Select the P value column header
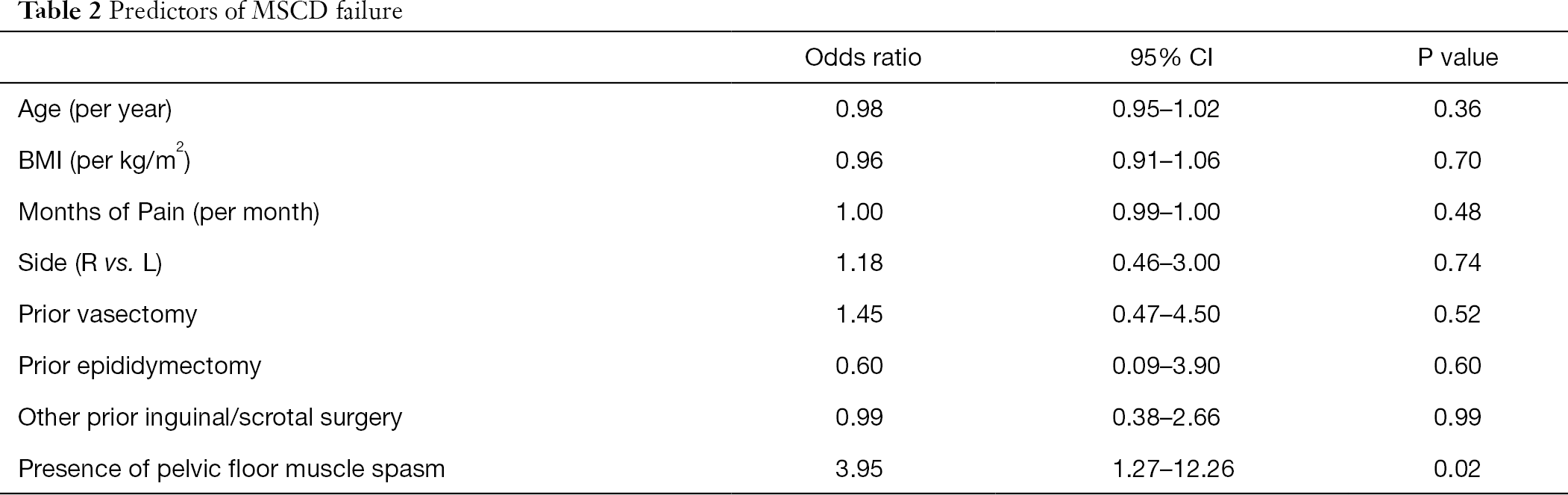 coord(1458,57)
